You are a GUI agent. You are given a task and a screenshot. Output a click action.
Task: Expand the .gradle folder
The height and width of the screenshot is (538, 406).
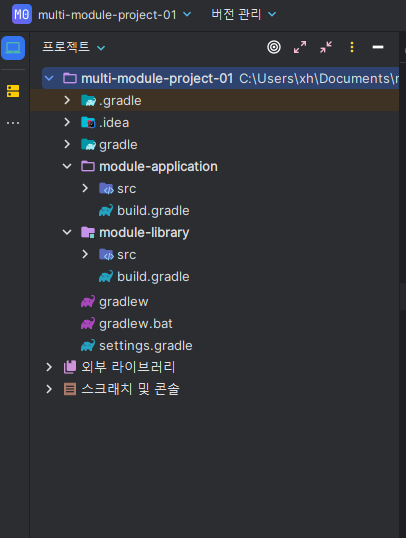coord(67,100)
